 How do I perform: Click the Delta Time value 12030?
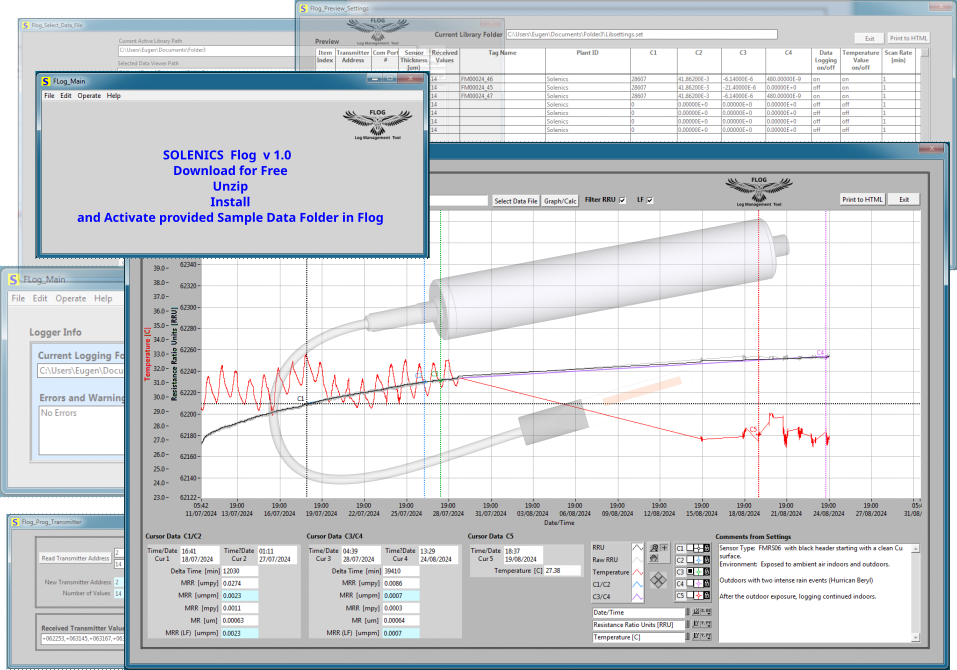[x=239, y=571]
